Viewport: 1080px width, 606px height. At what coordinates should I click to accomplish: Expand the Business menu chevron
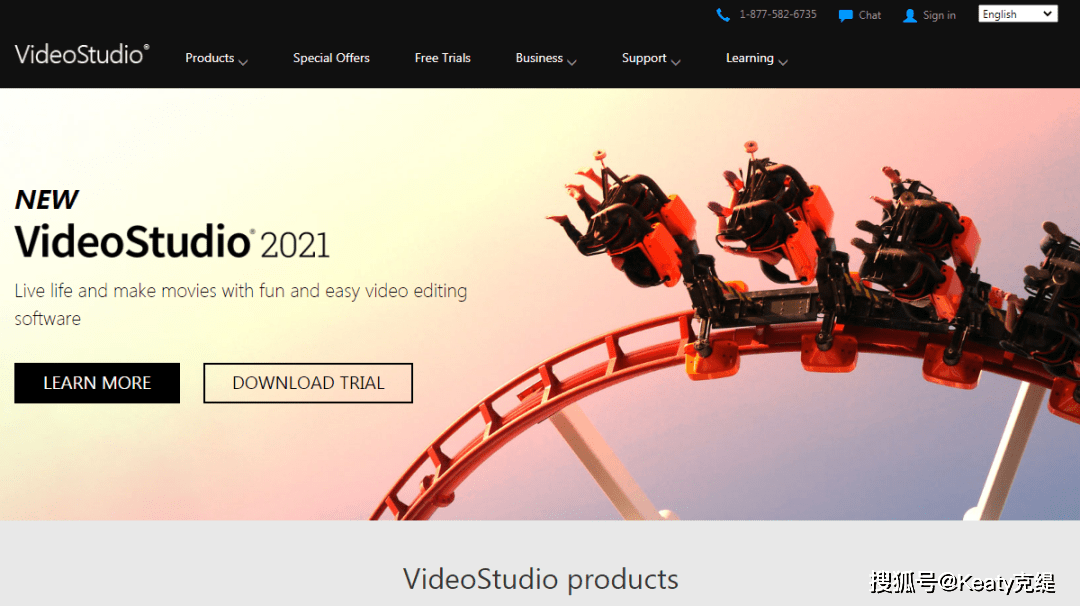[572, 61]
